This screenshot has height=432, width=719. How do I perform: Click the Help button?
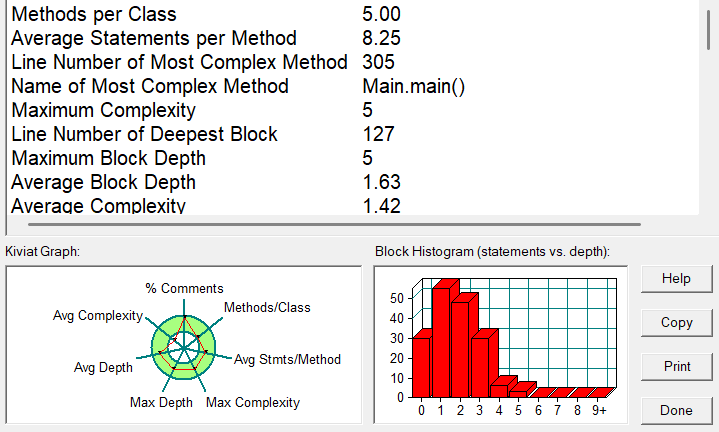click(676, 279)
